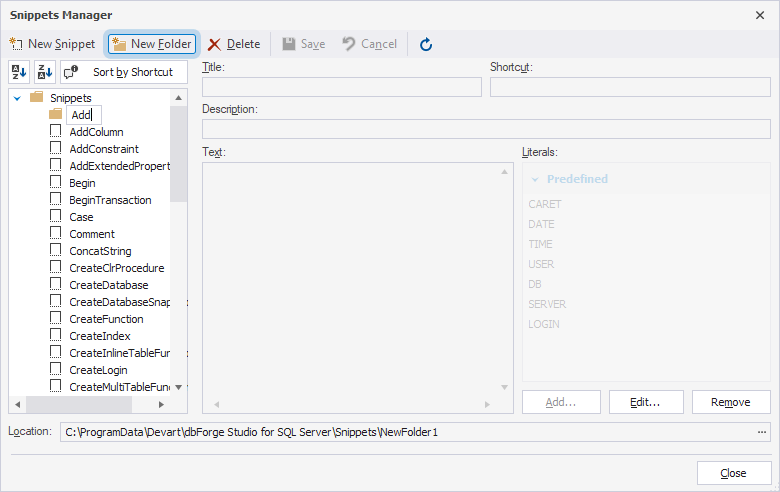This screenshot has height=492, width=780.
Task: Click the Remove literal button
Action: coord(731,402)
